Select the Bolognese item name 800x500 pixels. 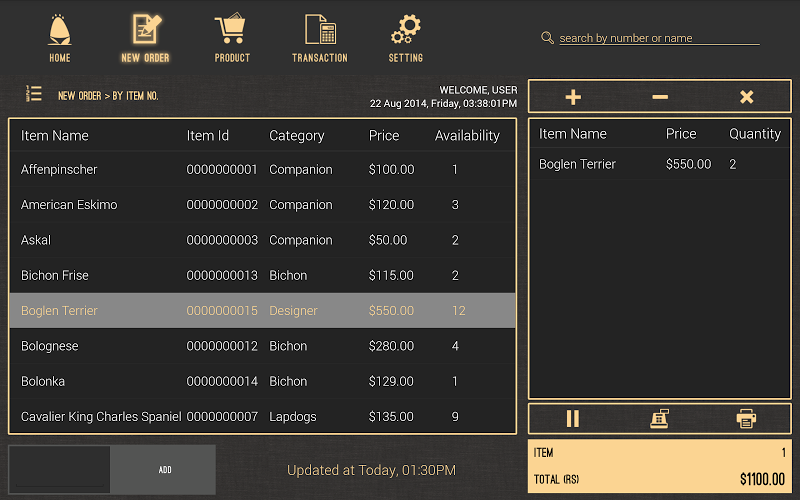pyautogui.click(x=49, y=346)
